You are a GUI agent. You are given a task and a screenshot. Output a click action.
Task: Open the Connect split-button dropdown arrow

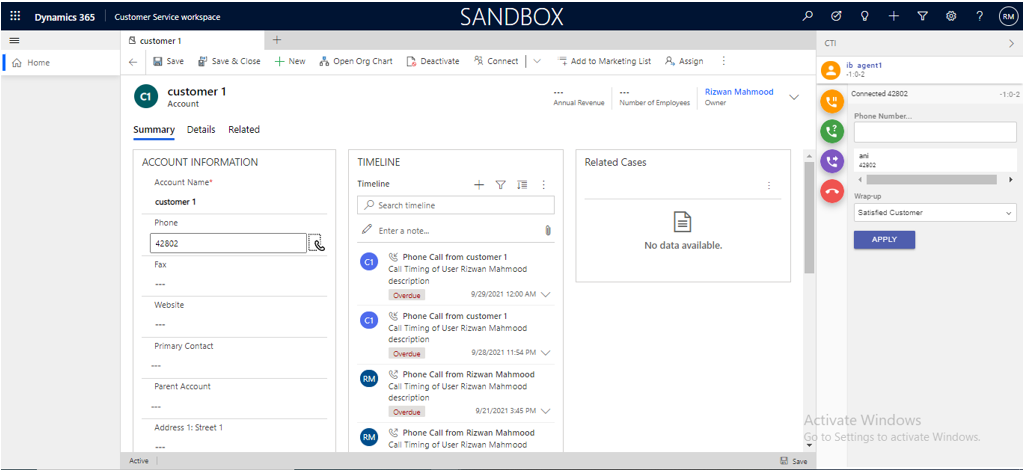[537, 61]
